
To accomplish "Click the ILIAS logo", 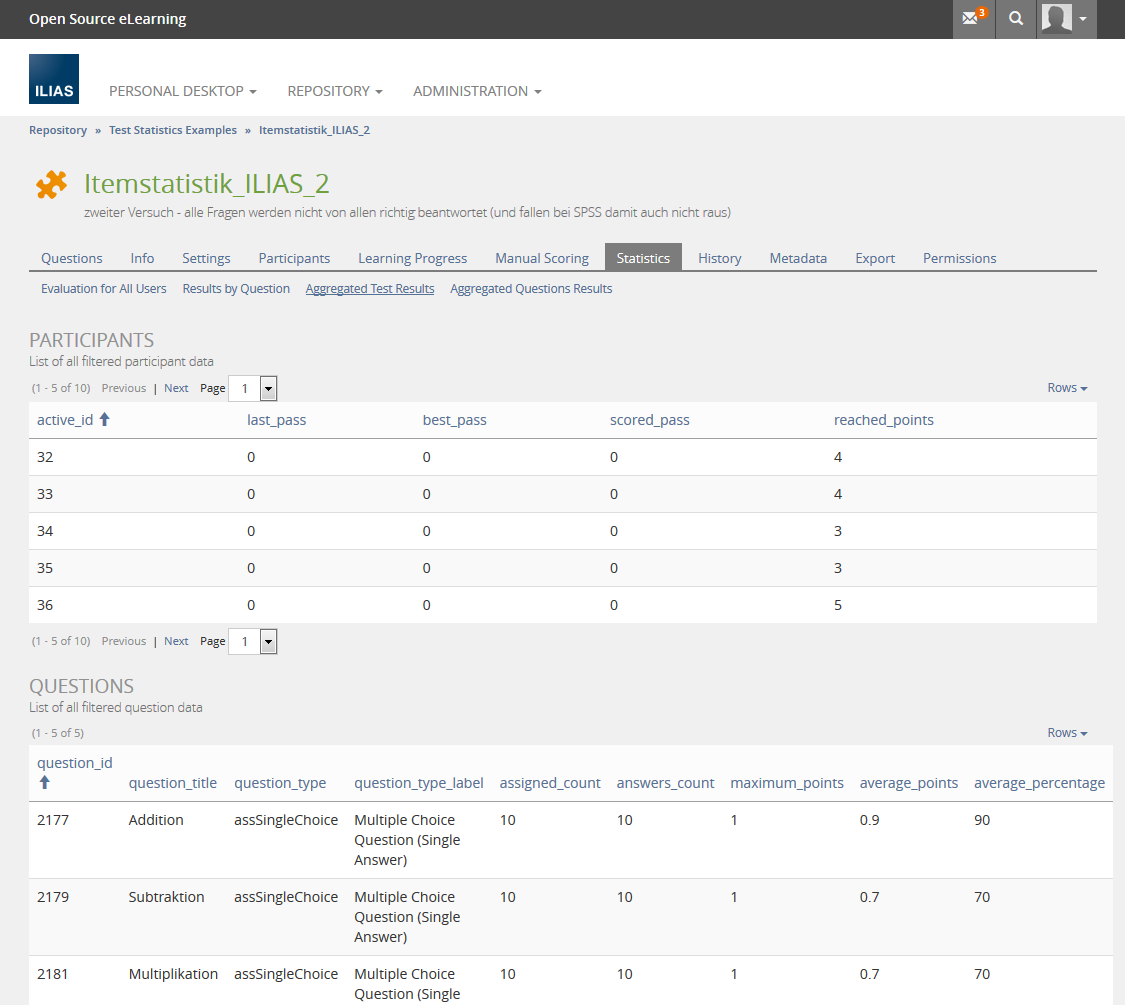I will coord(54,80).
